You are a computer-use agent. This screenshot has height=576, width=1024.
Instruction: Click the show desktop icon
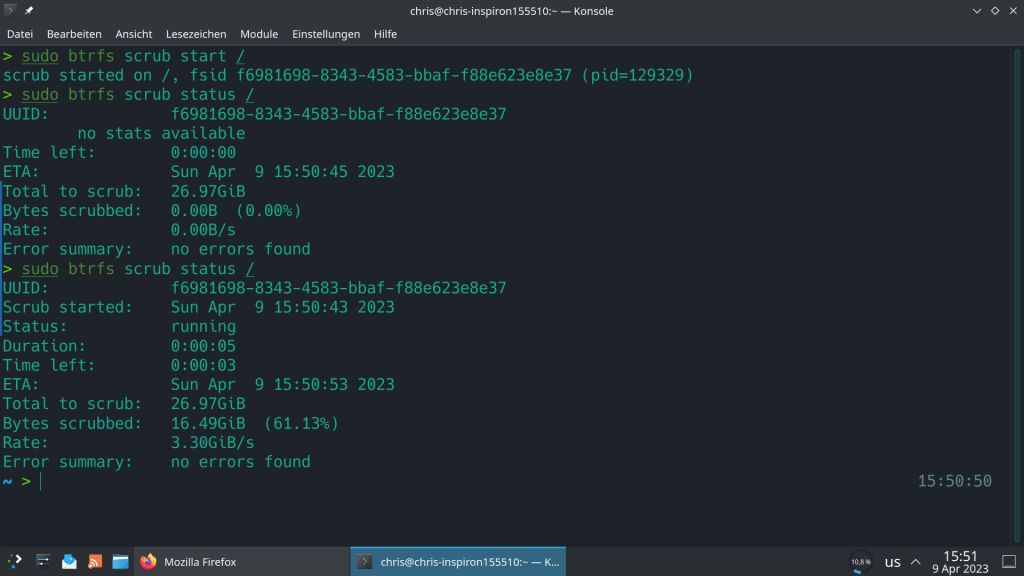pos(1010,561)
